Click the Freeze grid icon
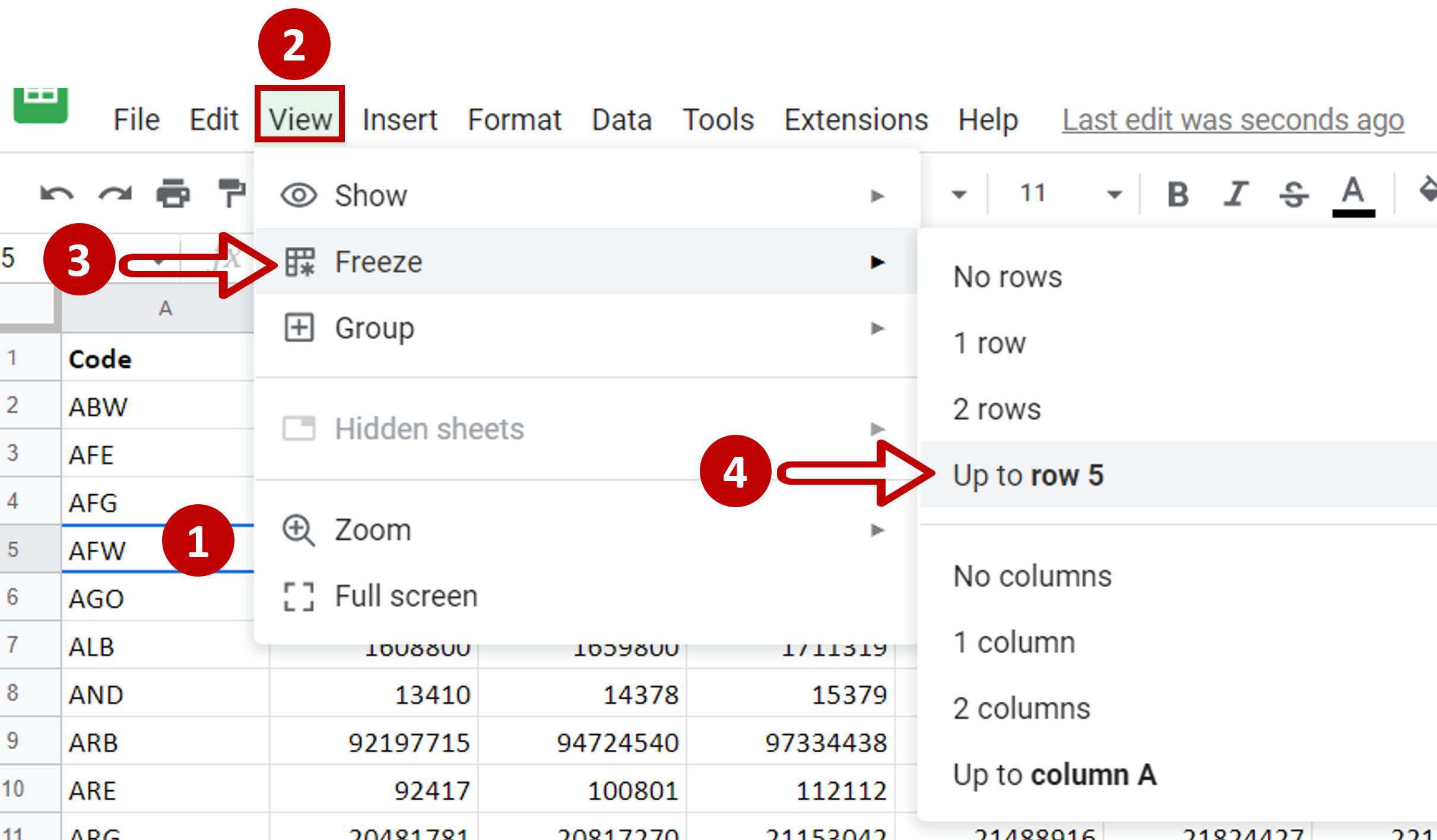Viewport: 1437px width, 840px height. [x=299, y=262]
